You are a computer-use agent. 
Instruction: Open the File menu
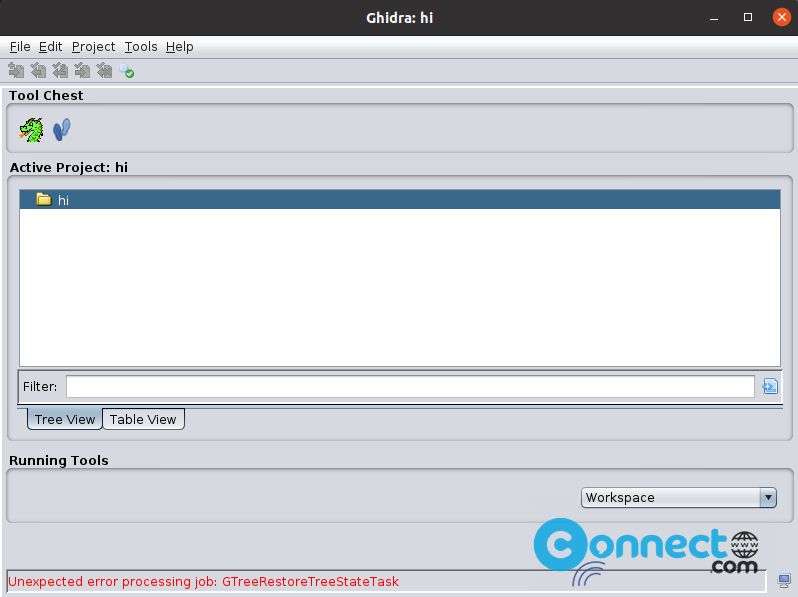coord(20,47)
